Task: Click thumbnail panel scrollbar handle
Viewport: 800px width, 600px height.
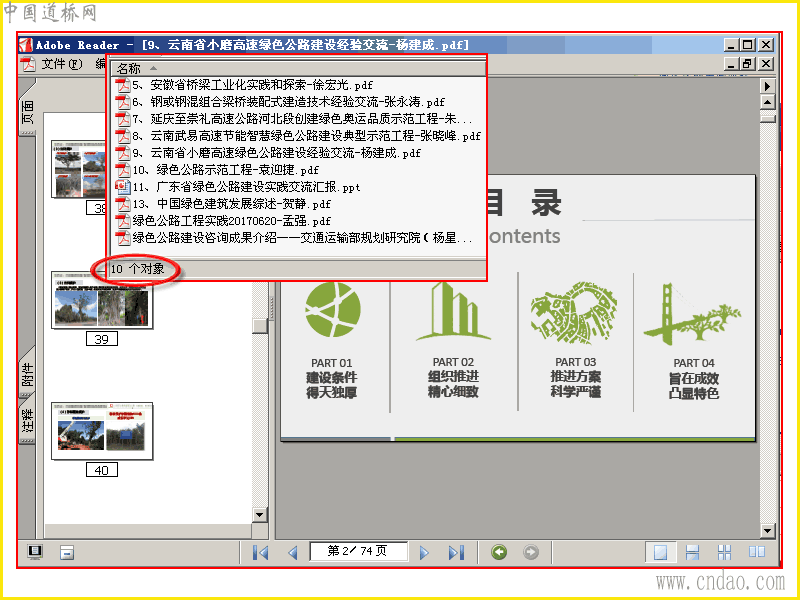Action: [x=260, y=326]
